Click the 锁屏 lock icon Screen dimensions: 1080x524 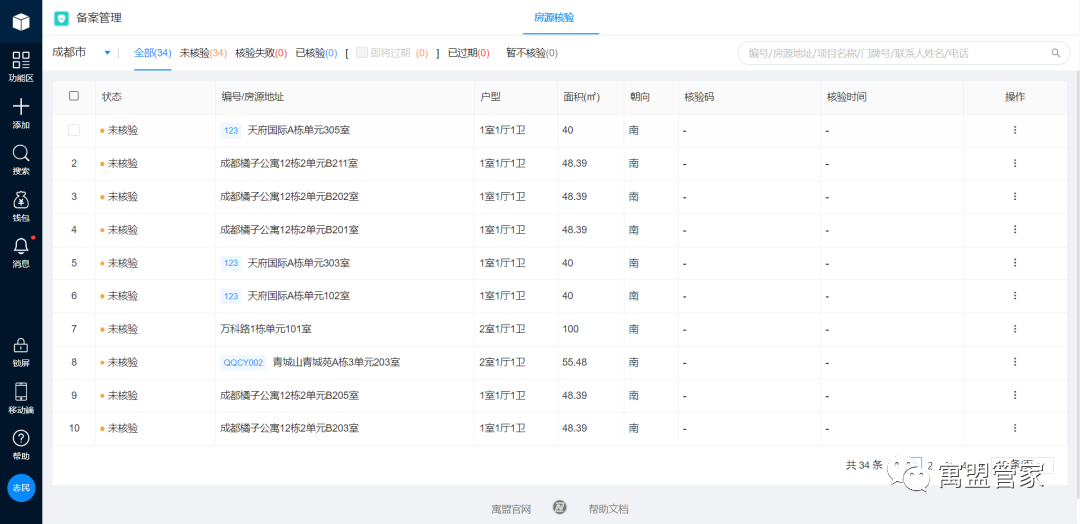pos(21,345)
